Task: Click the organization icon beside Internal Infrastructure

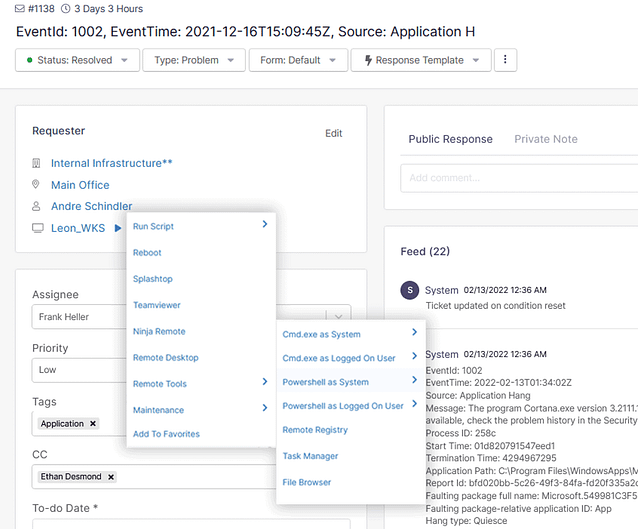Action: (x=37, y=163)
